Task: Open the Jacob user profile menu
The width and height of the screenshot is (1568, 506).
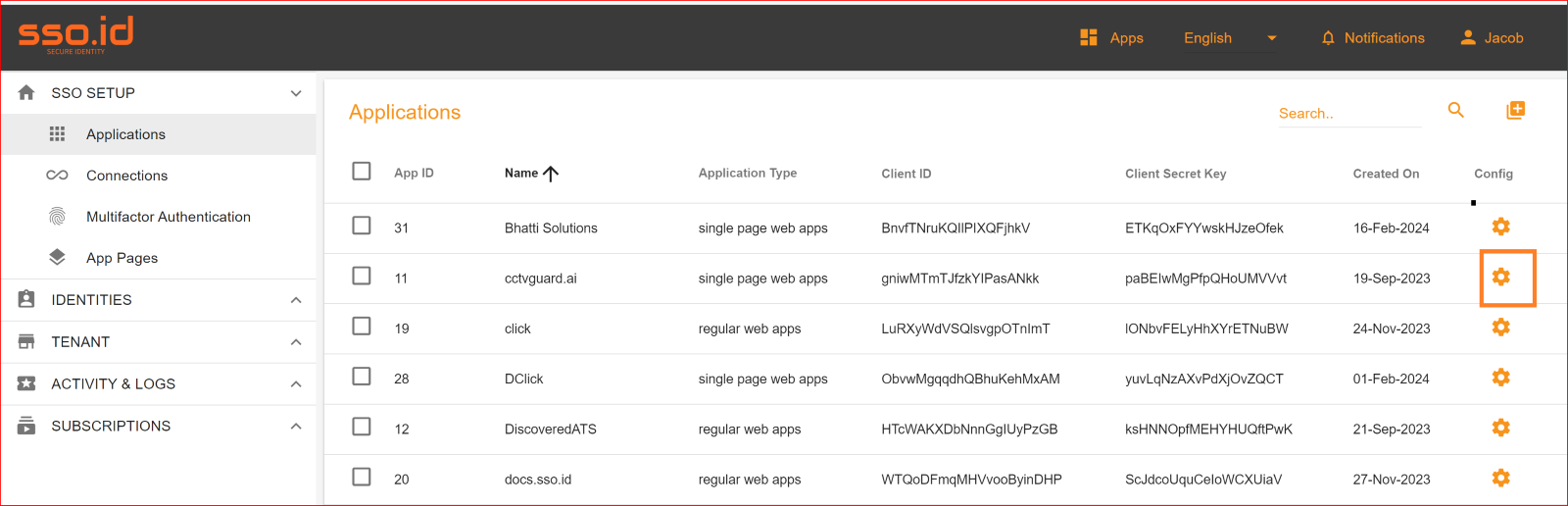Action: click(1492, 38)
